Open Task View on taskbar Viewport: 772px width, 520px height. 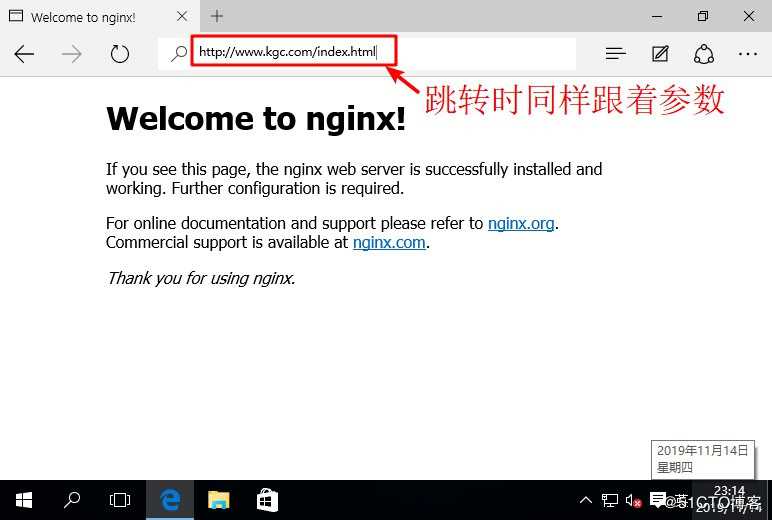tap(120, 500)
